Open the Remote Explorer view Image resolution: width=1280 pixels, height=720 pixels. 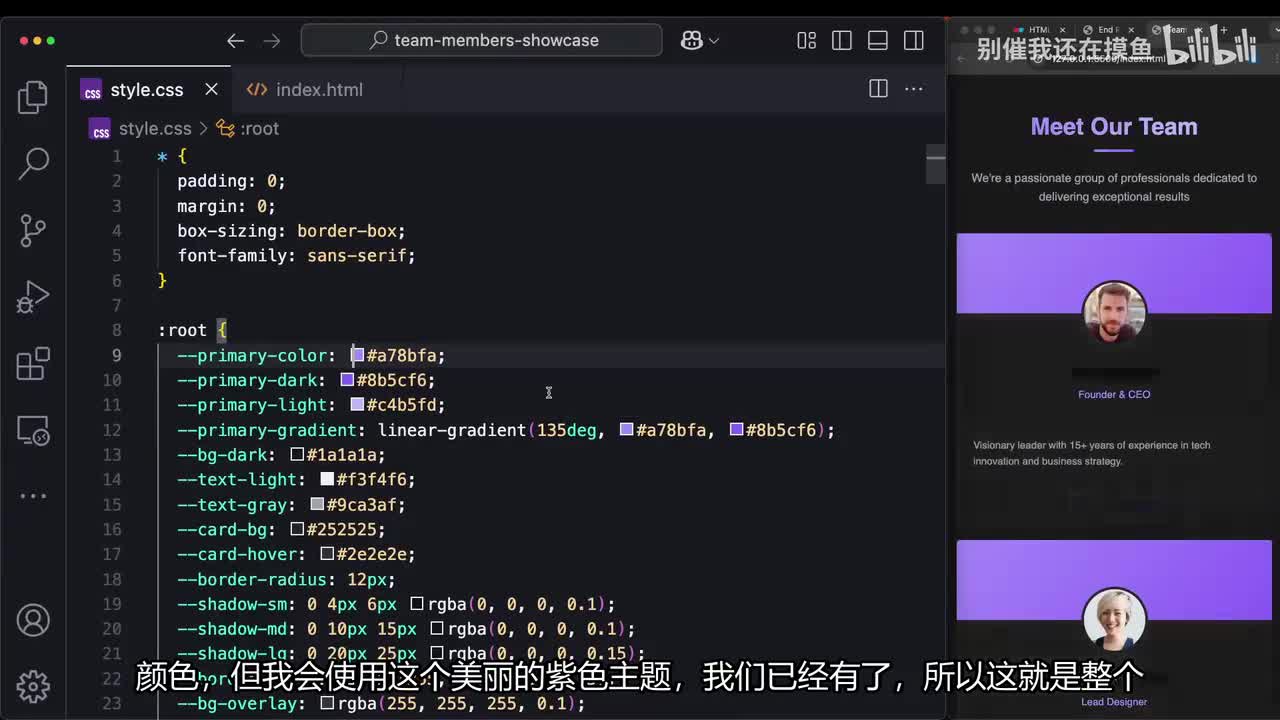pos(33,430)
